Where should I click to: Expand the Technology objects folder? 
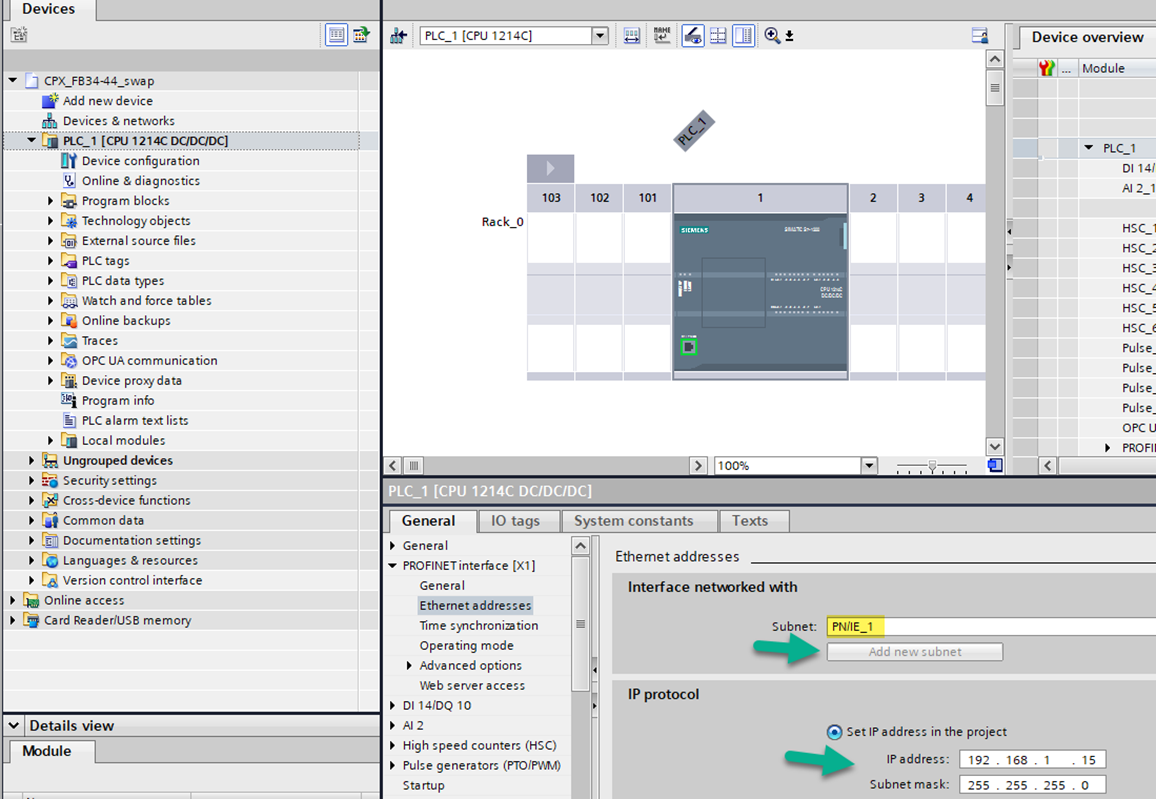(50, 220)
